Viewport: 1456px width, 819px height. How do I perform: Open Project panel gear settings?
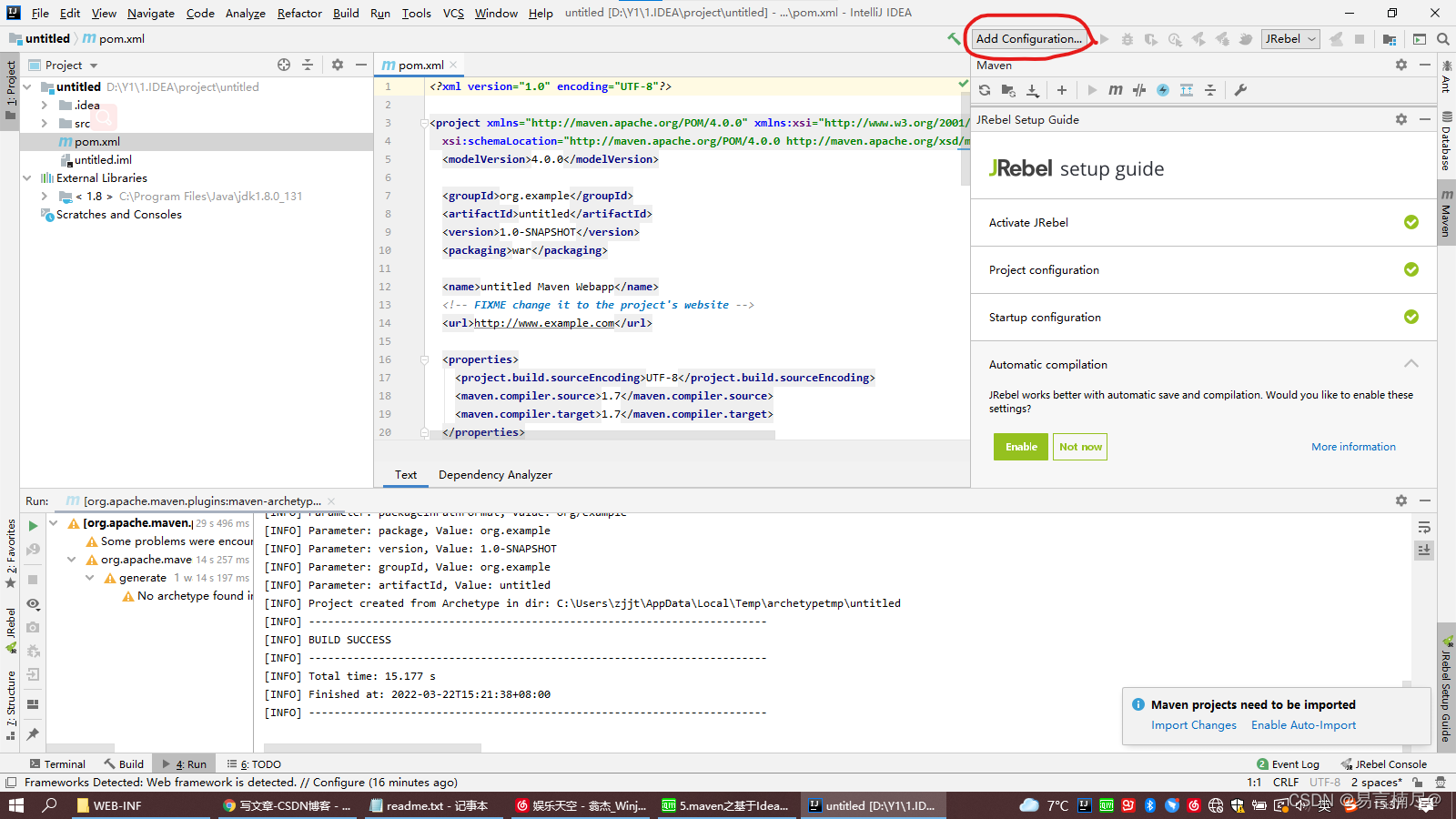coord(338,65)
